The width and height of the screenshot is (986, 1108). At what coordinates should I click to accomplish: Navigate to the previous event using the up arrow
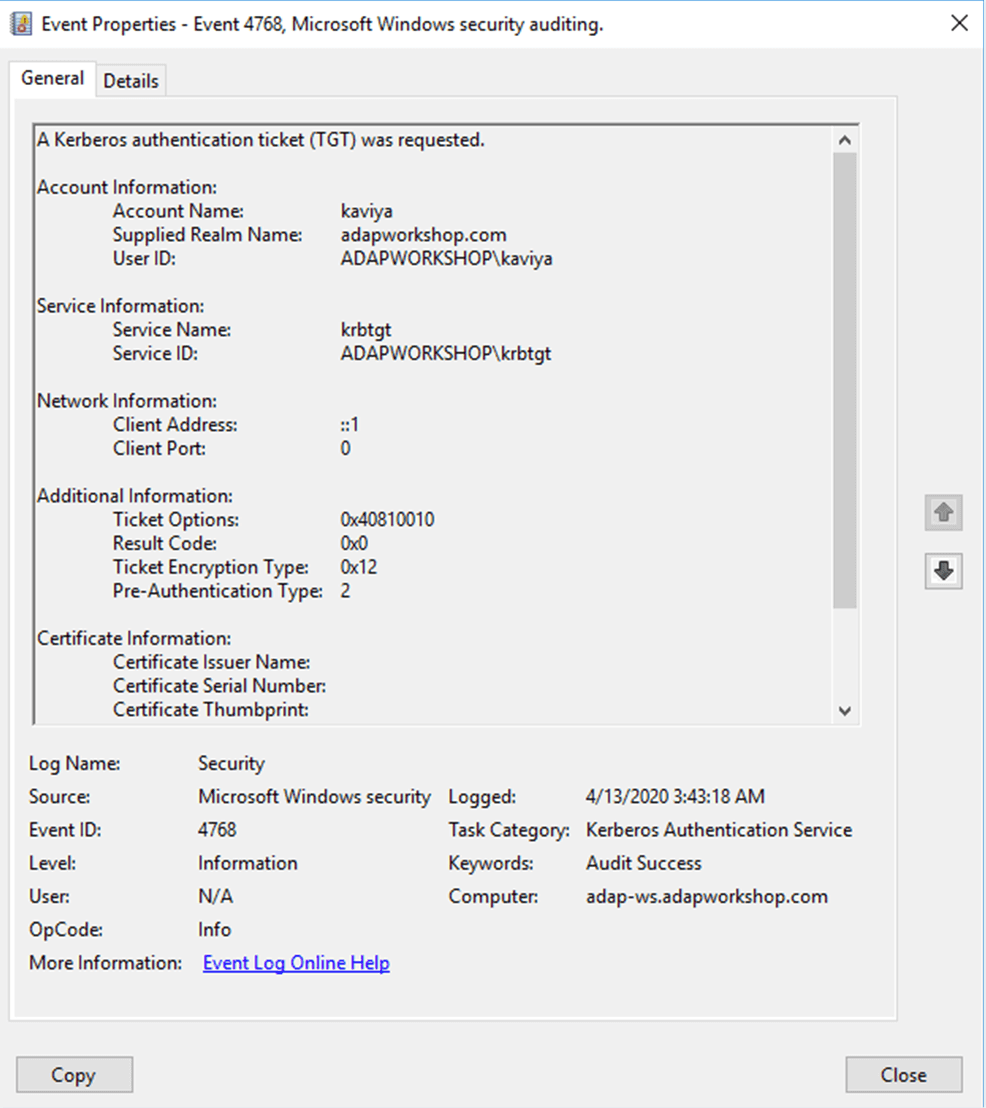coord(943,512)
